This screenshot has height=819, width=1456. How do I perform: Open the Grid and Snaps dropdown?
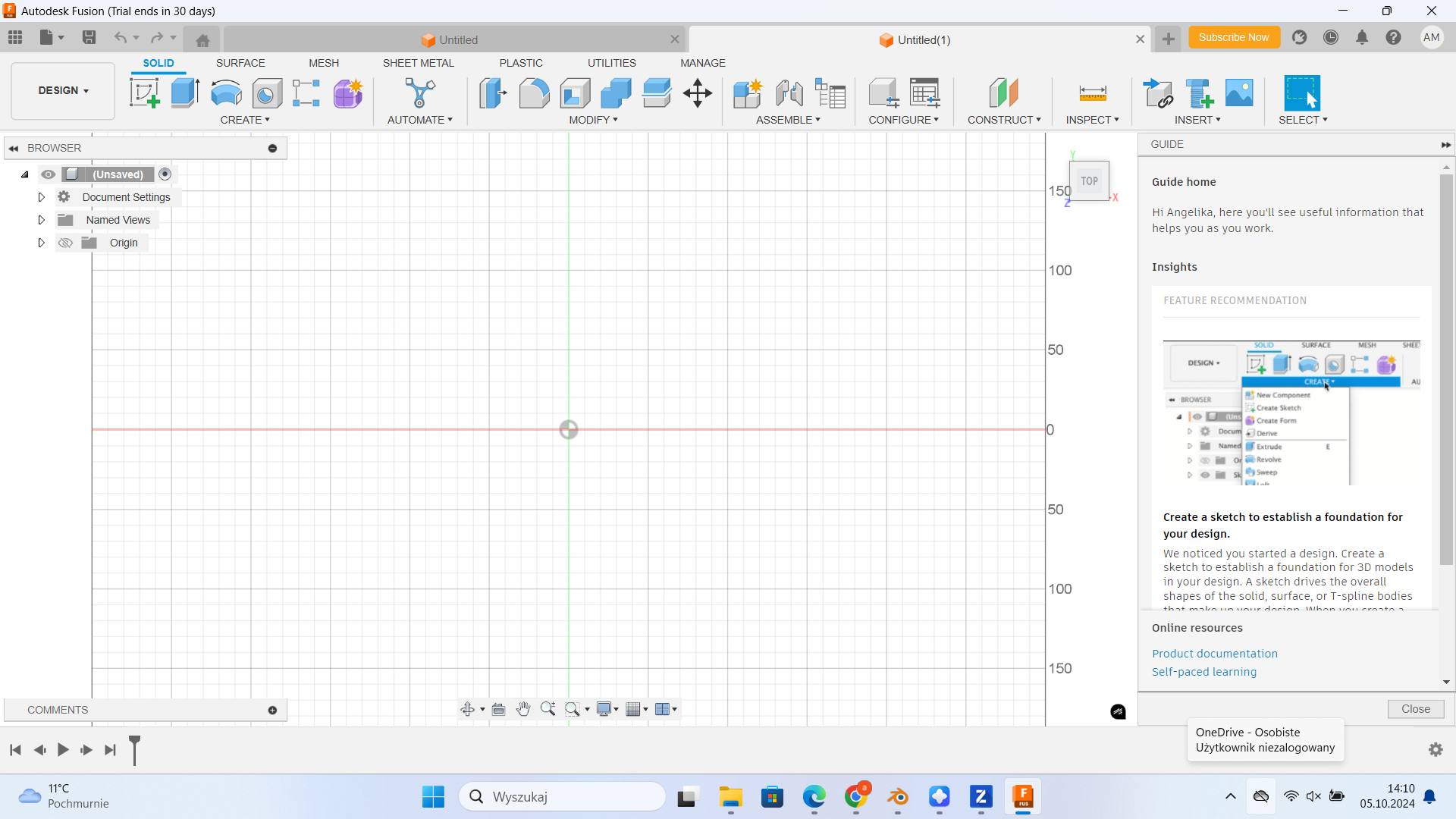637,709
